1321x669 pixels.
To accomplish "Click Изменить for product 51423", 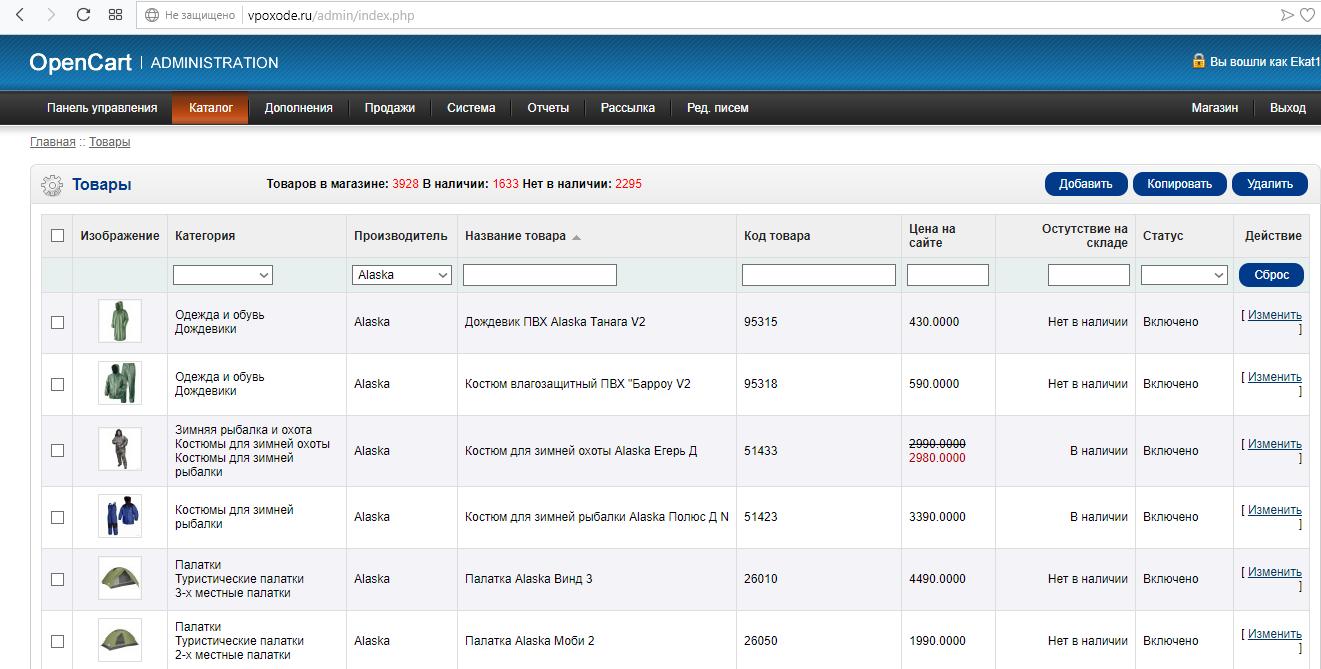I will (x=1275, y=510).
